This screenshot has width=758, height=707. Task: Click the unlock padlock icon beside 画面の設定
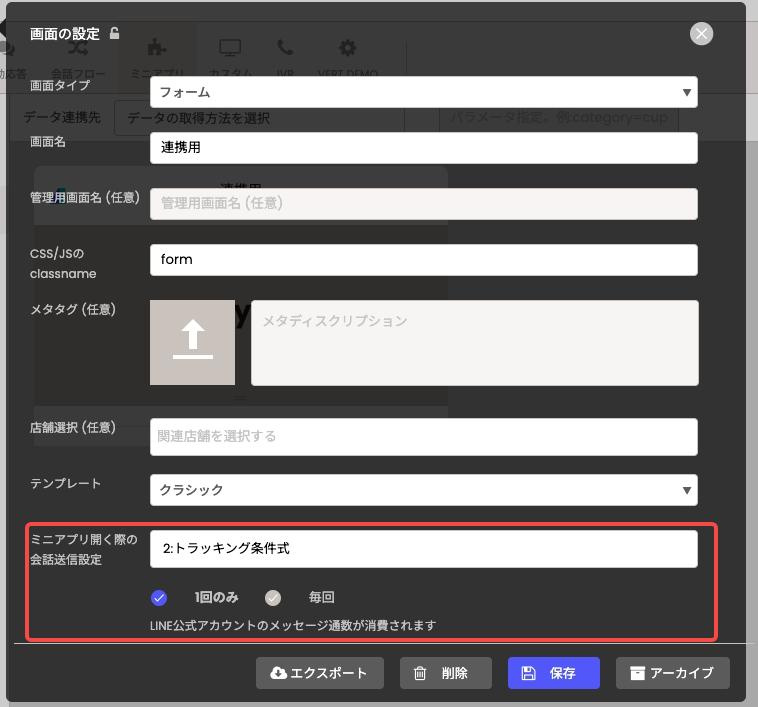(x=115, y=33)
